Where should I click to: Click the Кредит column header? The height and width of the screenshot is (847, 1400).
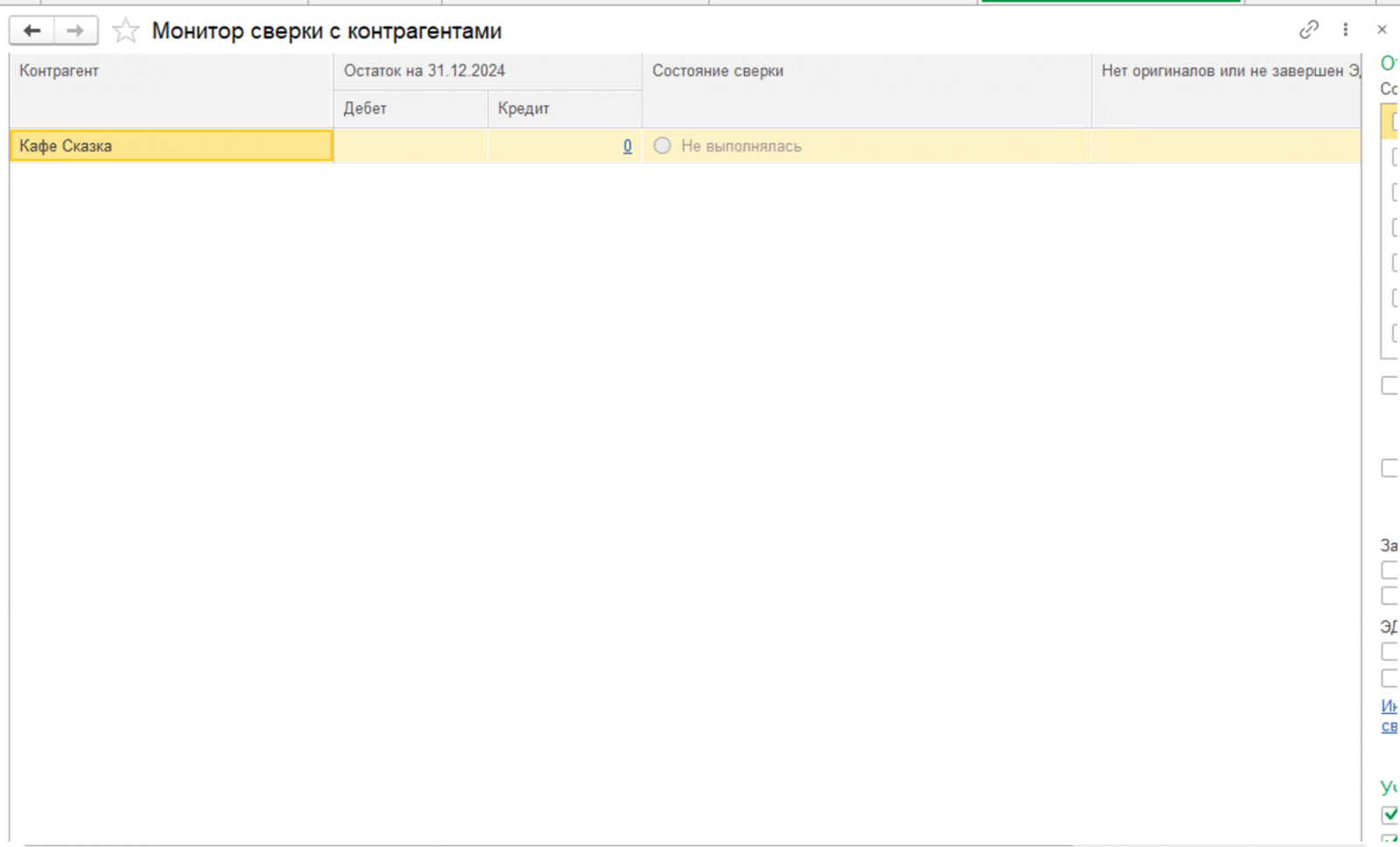pyautogui.click(x=565, y=108)
